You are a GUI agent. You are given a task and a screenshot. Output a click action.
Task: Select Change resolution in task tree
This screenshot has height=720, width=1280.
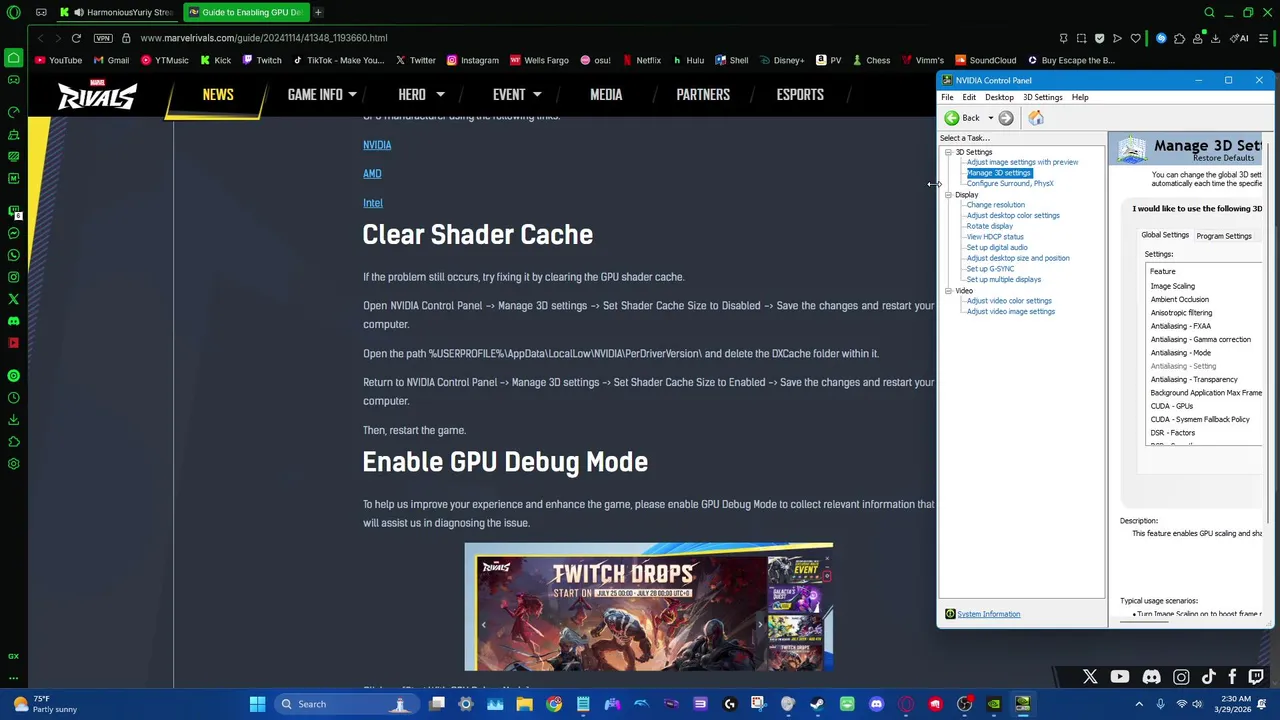(x=995, y=205)
